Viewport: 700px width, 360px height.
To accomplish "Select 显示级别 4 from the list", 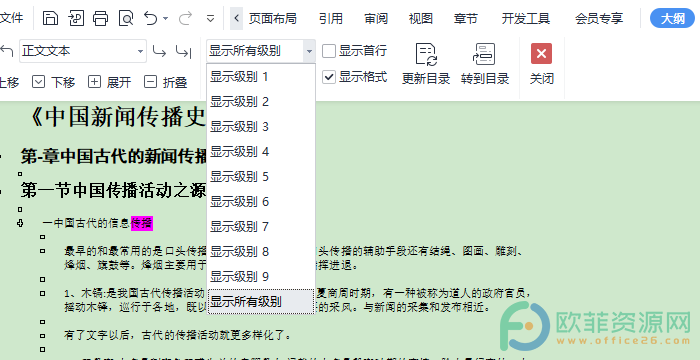I will click(x=261, y=152).
